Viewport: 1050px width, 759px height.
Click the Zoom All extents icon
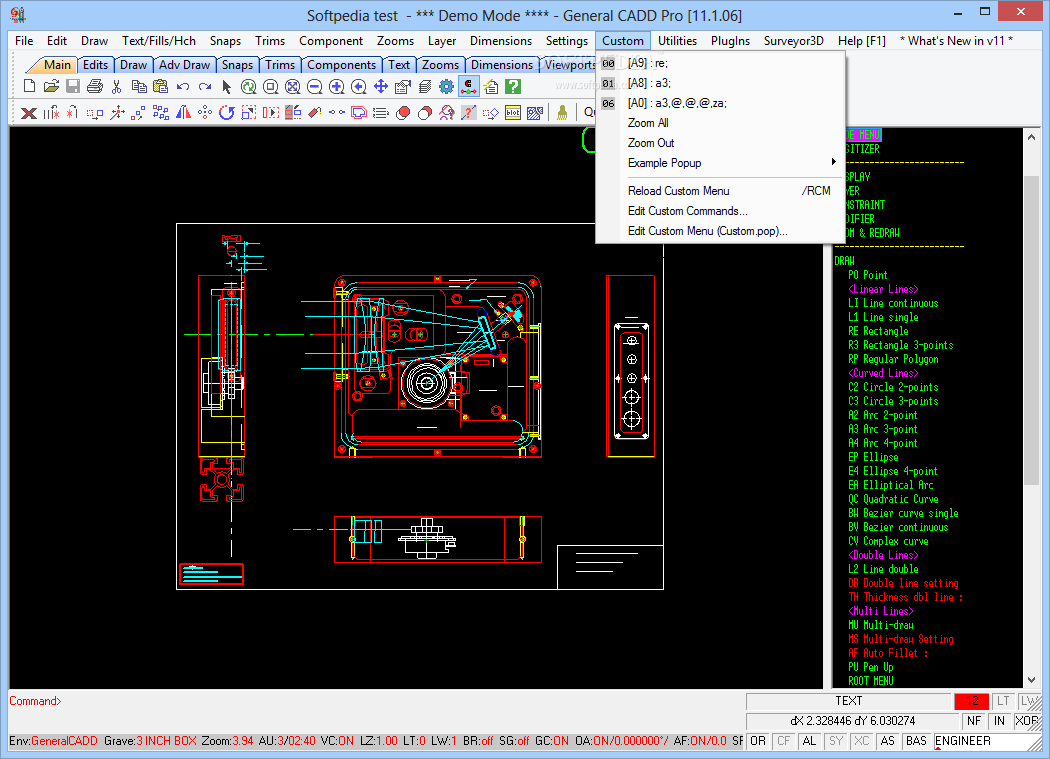(x=293, y=86)
